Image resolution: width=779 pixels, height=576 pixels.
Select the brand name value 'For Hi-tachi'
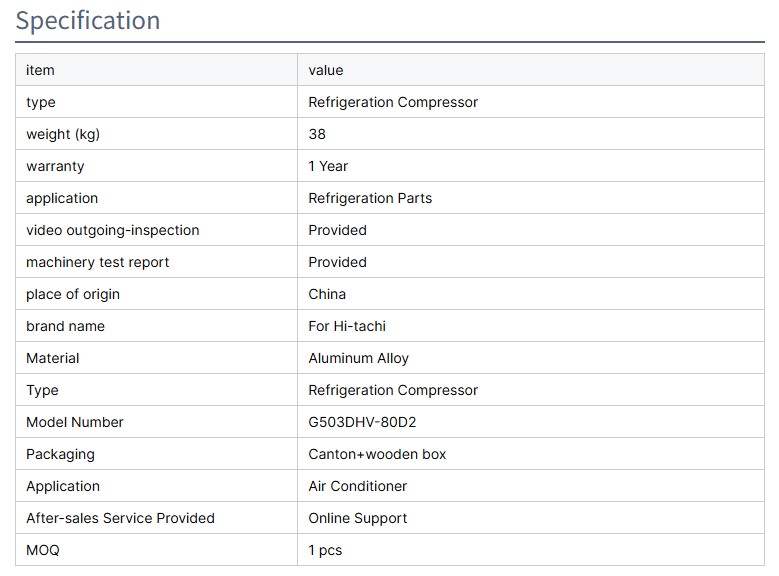point(347,326)
